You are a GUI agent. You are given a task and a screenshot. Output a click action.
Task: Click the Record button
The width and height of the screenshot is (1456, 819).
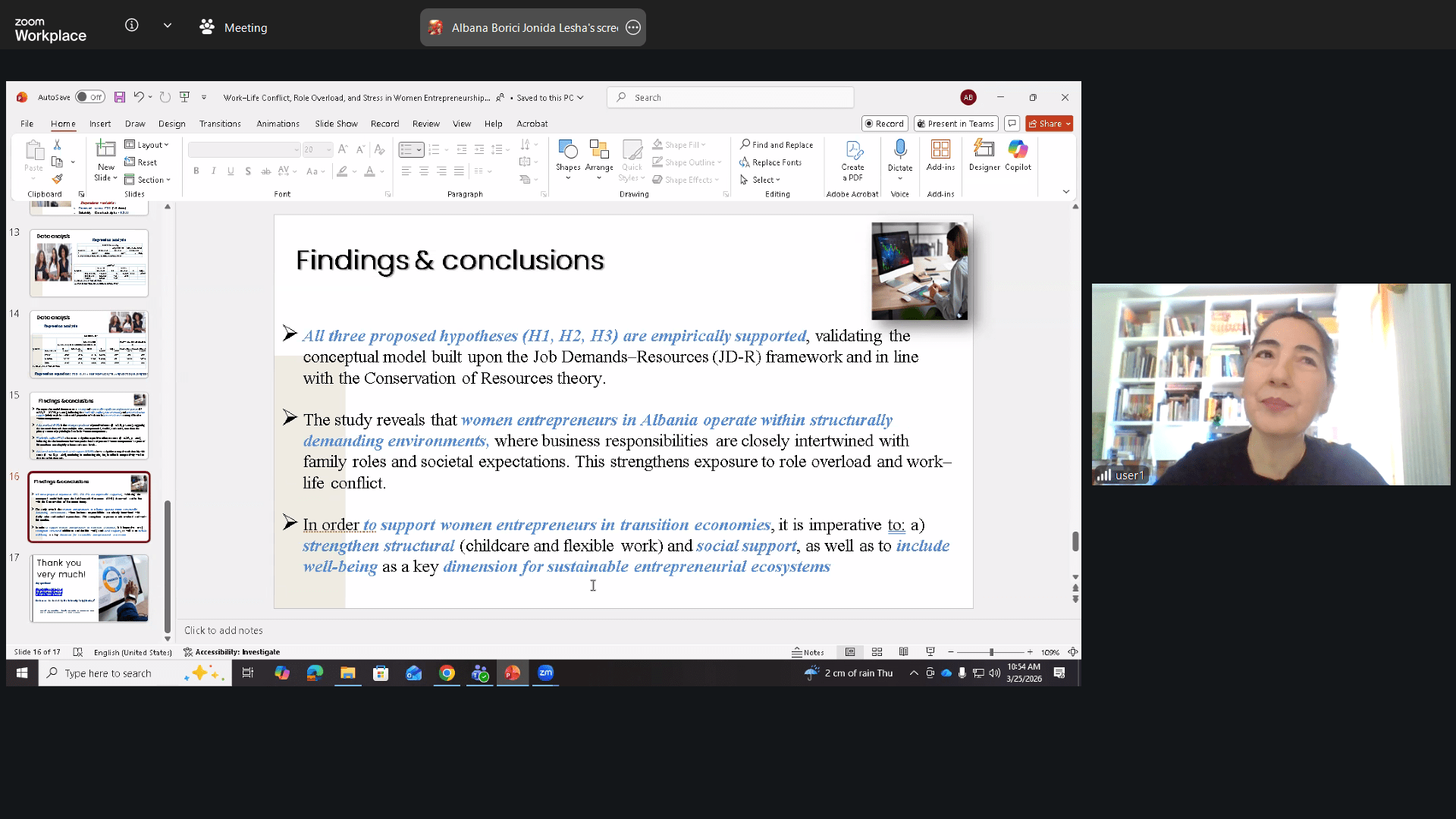tap(885, 124)
